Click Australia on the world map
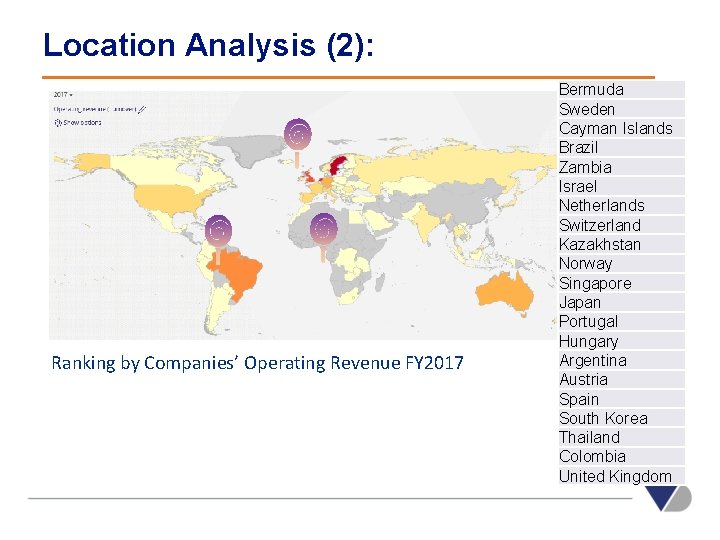The height and width of the screenshot is (540, 720). pyautogui.click(x=504, y=291)
